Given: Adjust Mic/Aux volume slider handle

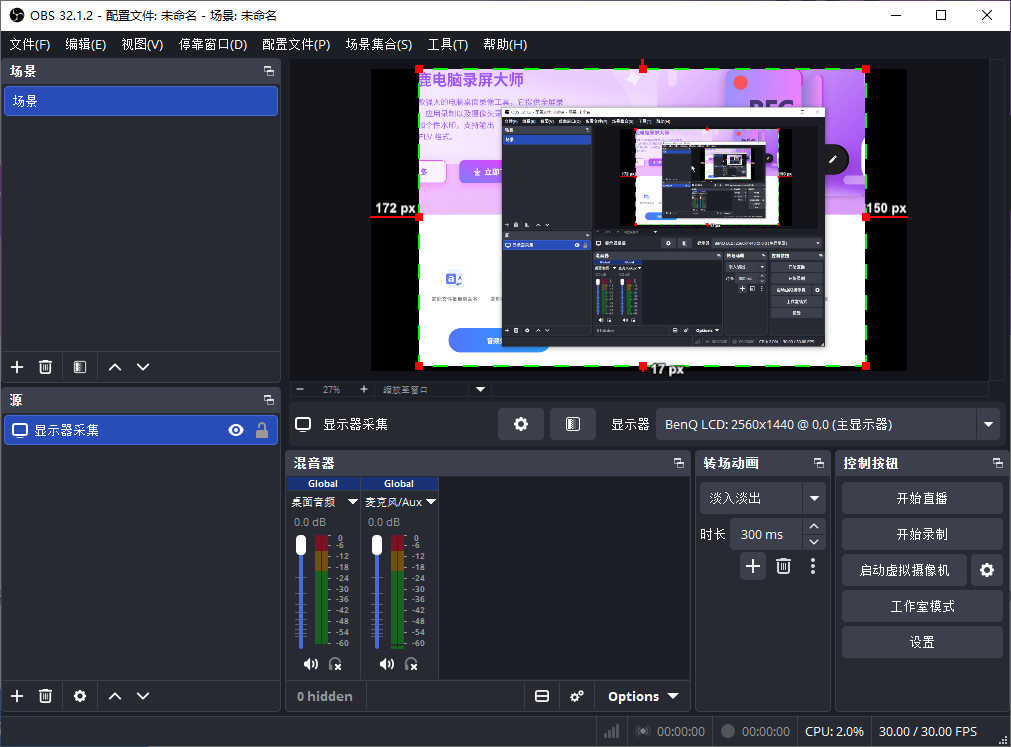Looking at the screenshot, I should [377, 545].
